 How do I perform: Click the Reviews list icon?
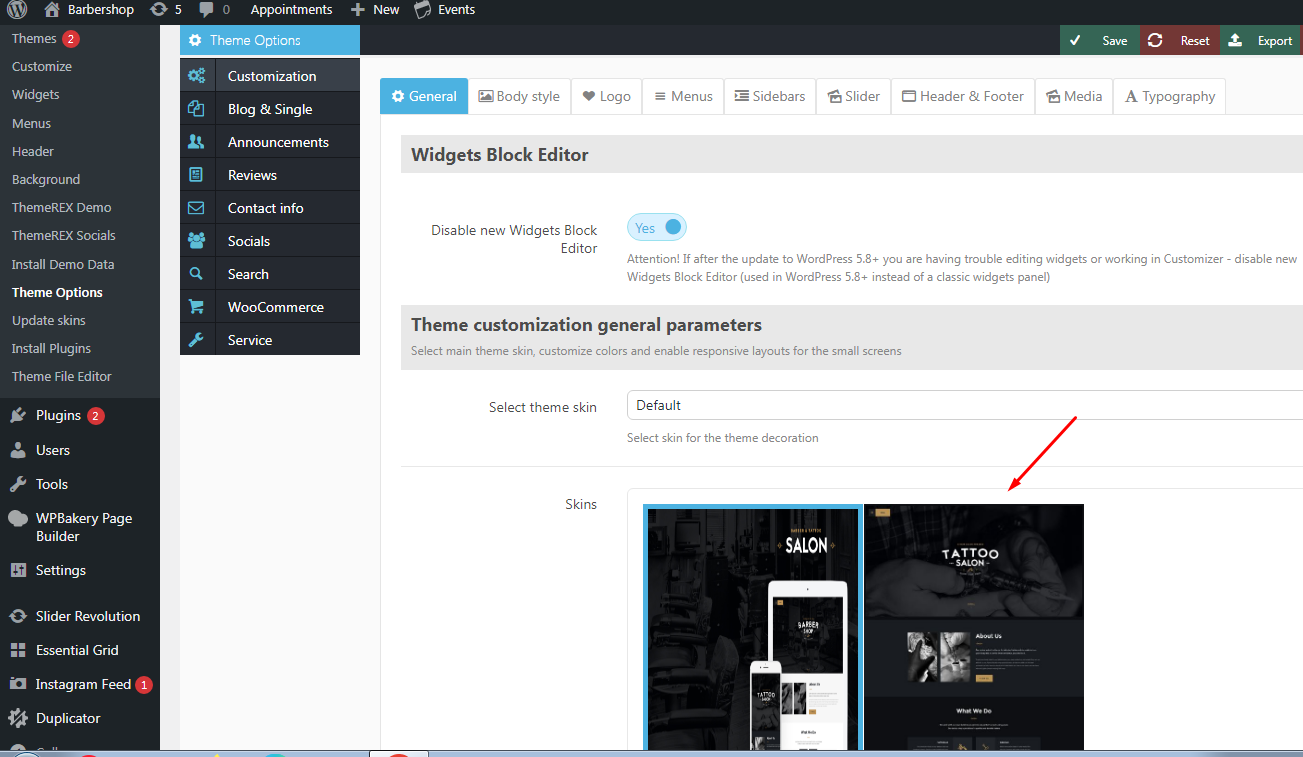point(197,175)
